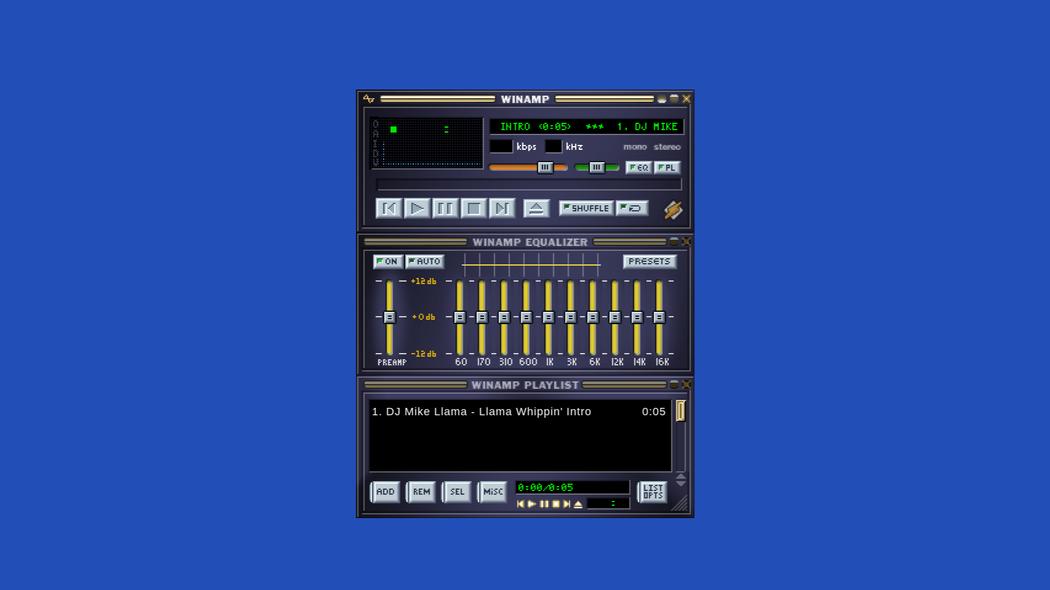Image resolution: width=1050 pixels, height=590 pixels.
Task: Click the 170 Hz band slider
Action: 481,317
